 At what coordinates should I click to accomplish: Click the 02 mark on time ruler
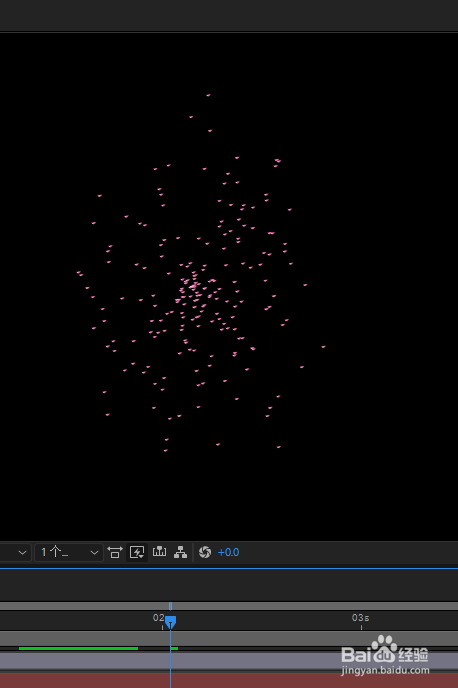[158, 618]
